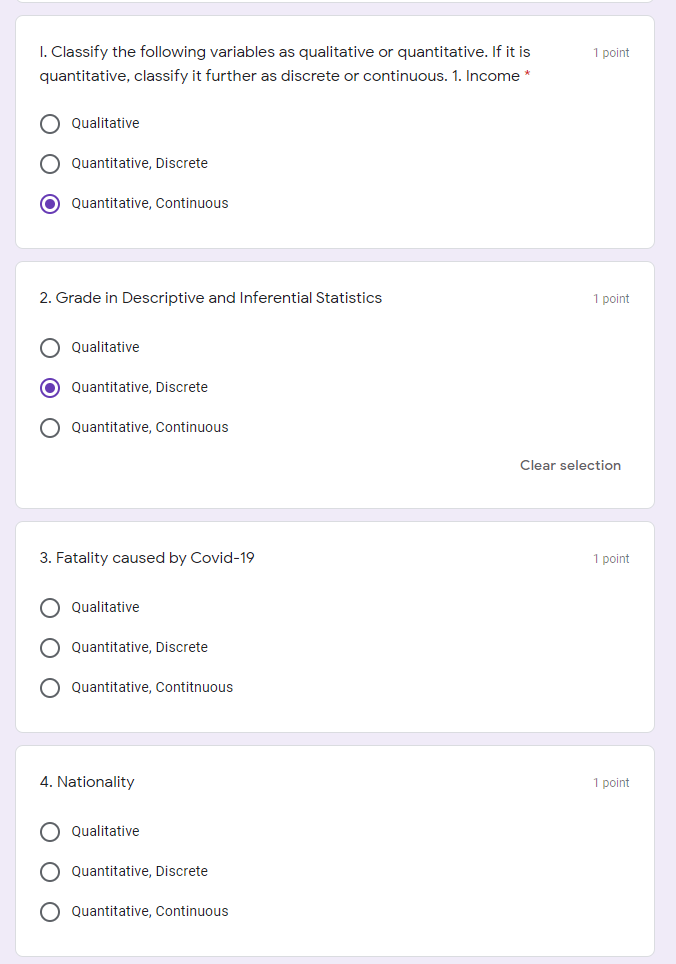Click the Grade in Descriptive Statistics question title
The image size is (676, 964).
click(x=210, y=298)
